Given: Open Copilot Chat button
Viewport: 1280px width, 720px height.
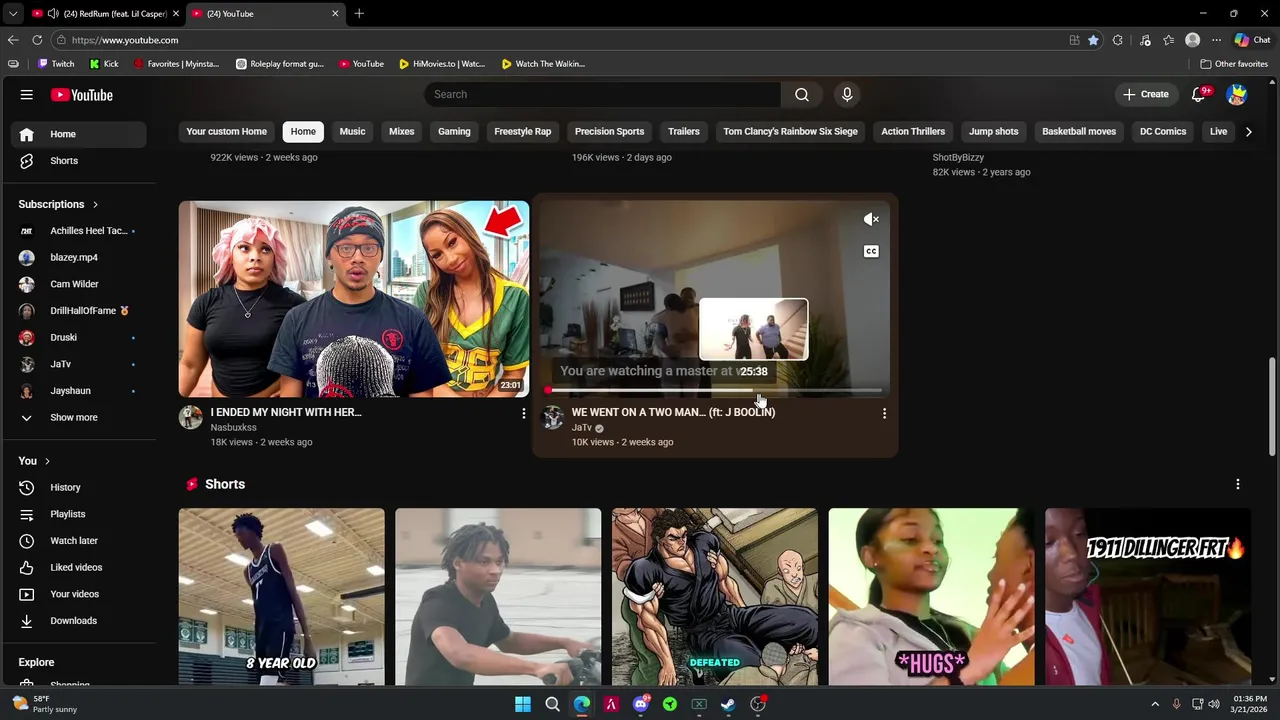Looking at the screenshot, I should click(x=1252, y=40).
